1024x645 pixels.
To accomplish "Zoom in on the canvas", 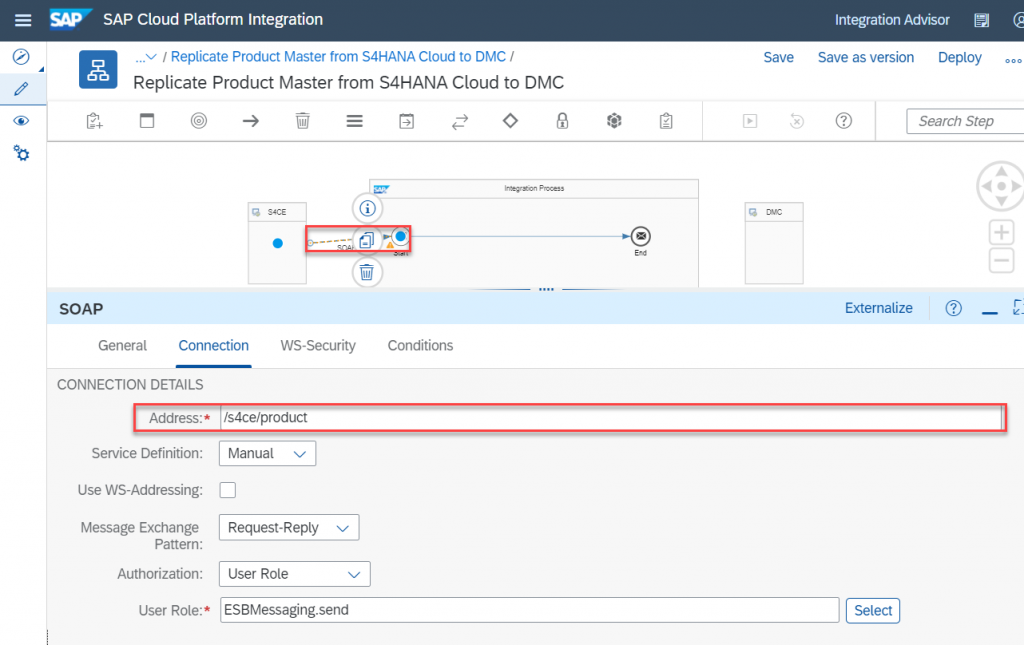I will click(1001, 232).
